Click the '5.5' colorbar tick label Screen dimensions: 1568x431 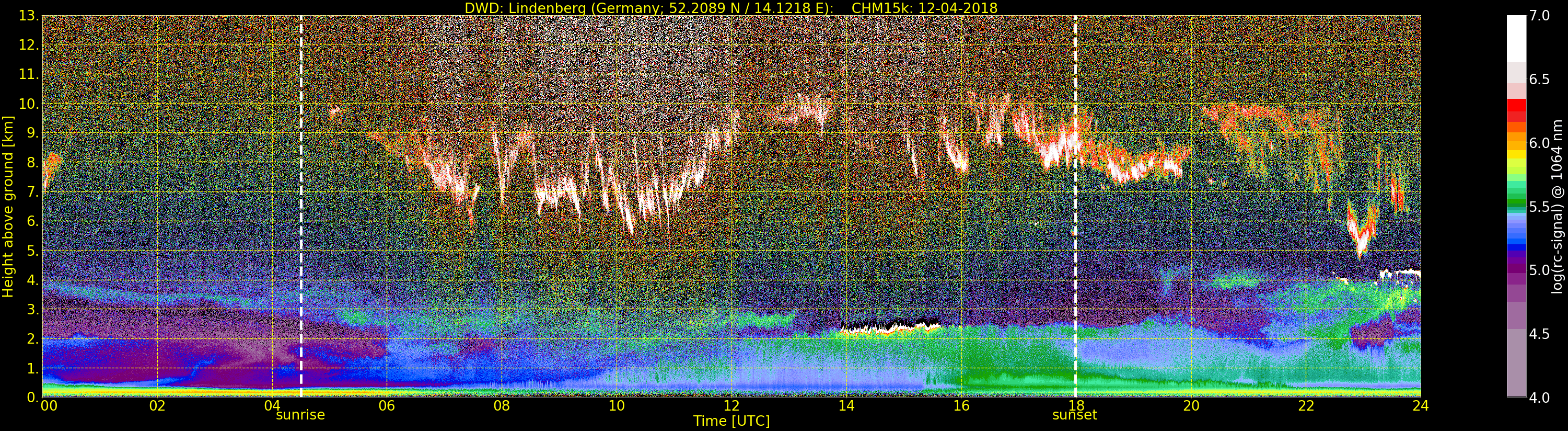[1539, 207]
